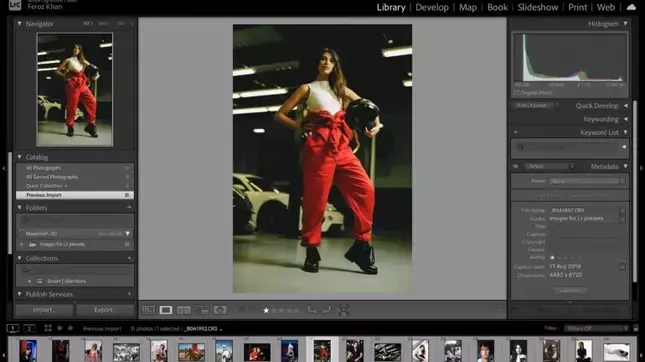Click the Navigator preview thumbnail
This screenshot has width=645, height=362.
tap(74, 90)
